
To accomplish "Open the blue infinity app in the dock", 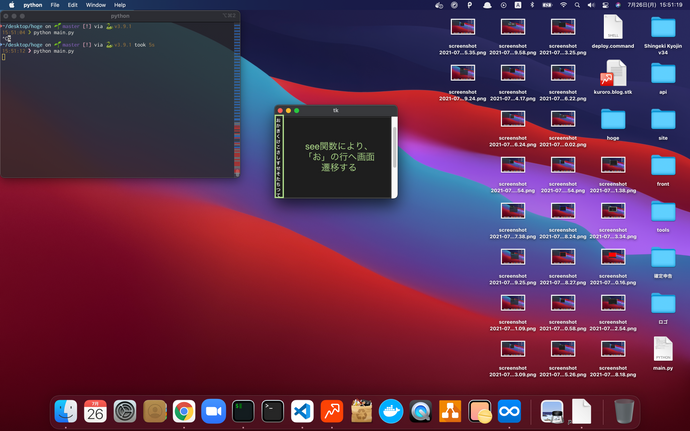I will coord(509,411).
